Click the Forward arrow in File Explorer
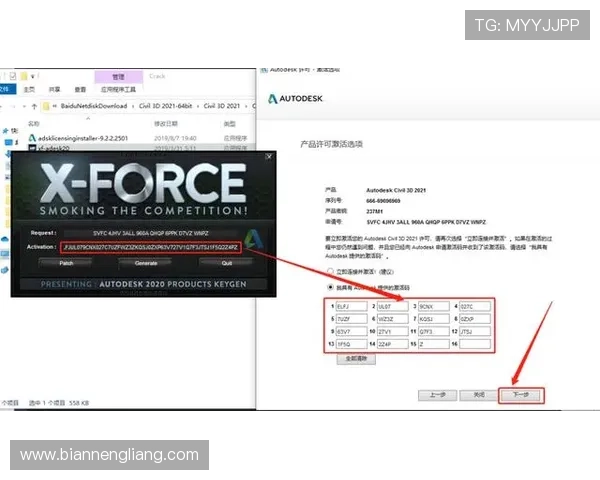 pyautogui.click(x=13, y=106)
